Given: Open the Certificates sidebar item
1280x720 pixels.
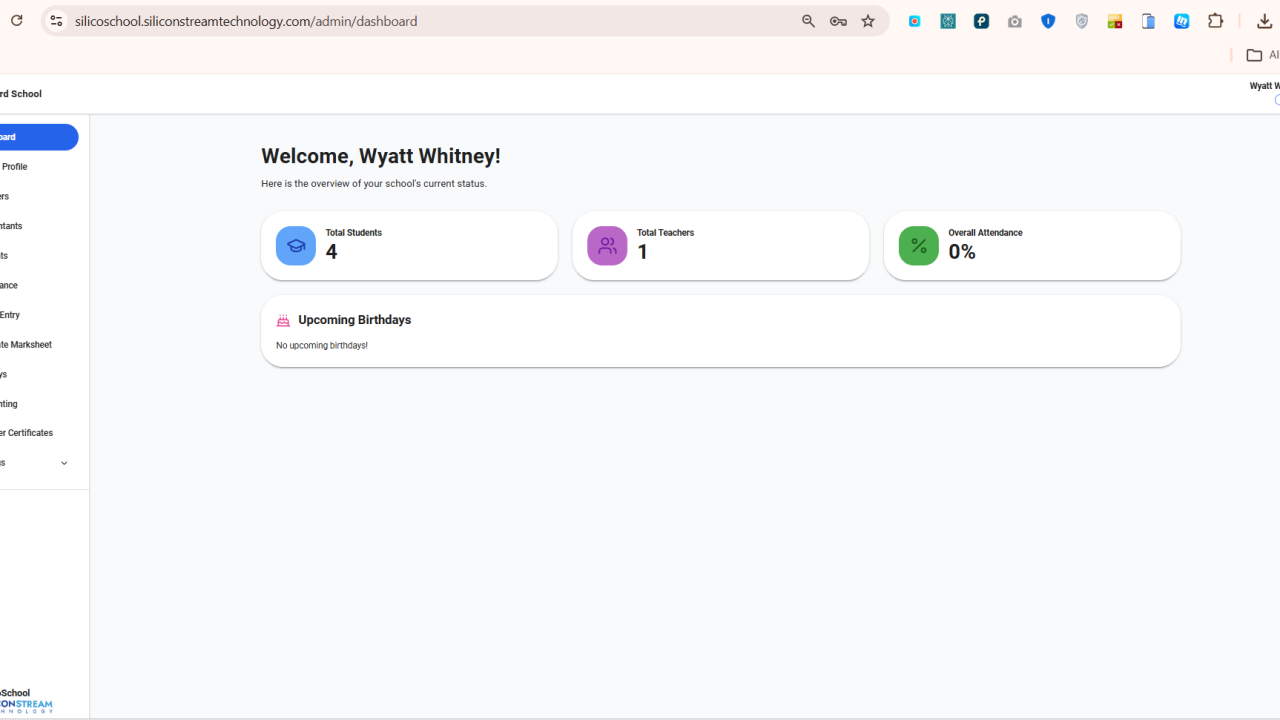Looking at the screenshot, I should coord(38,433).
